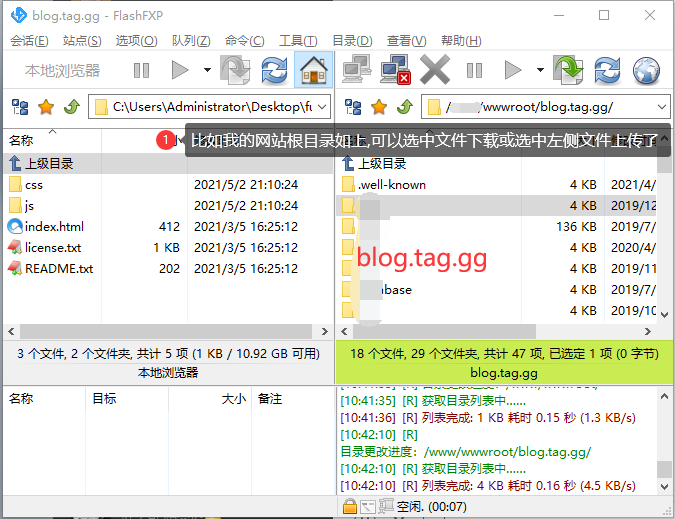
Task: Select index.html in the local file list
Action: tap(54, 227)
